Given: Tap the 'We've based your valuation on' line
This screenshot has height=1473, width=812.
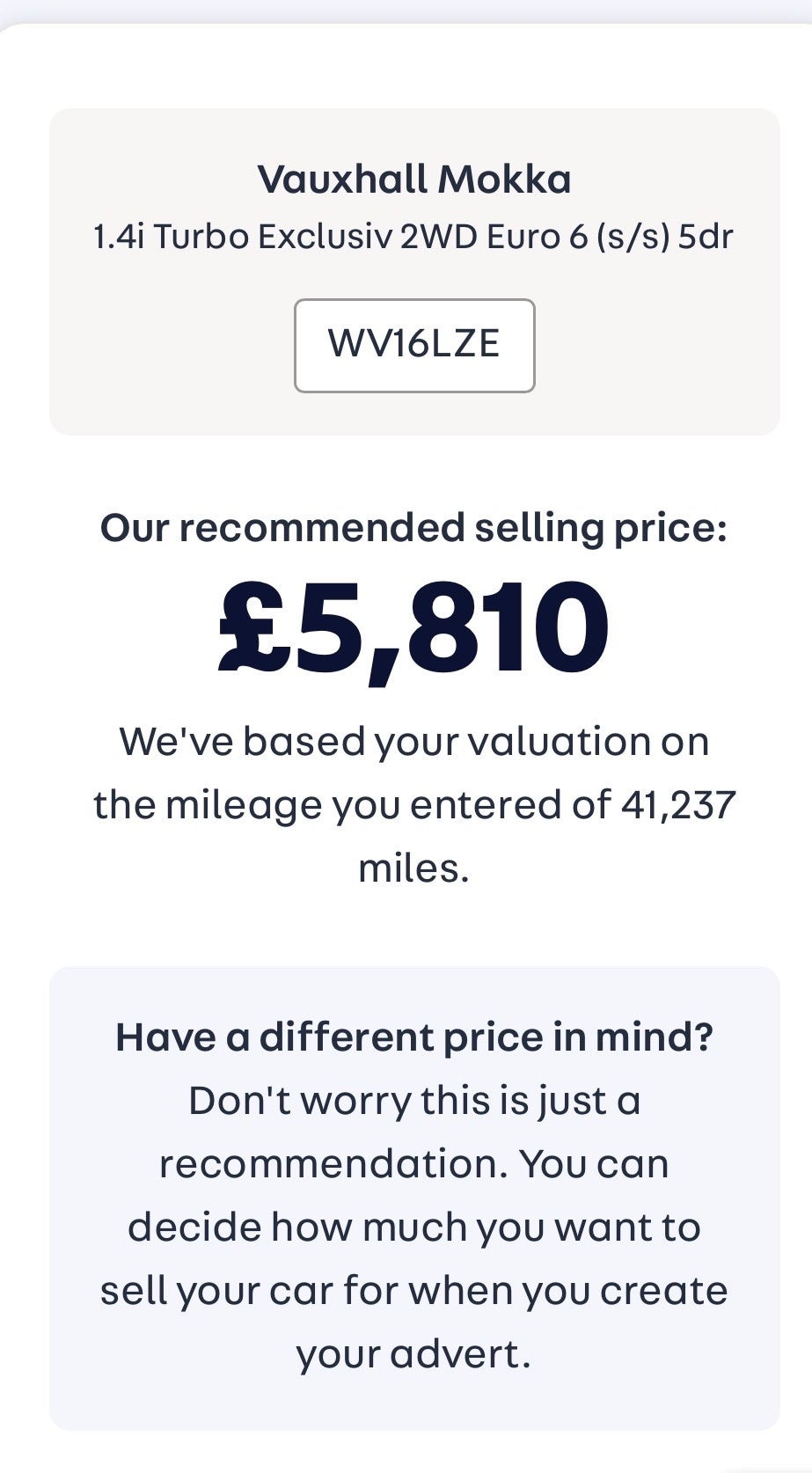Looking at the screenshot, I should [x=413, y=741].
